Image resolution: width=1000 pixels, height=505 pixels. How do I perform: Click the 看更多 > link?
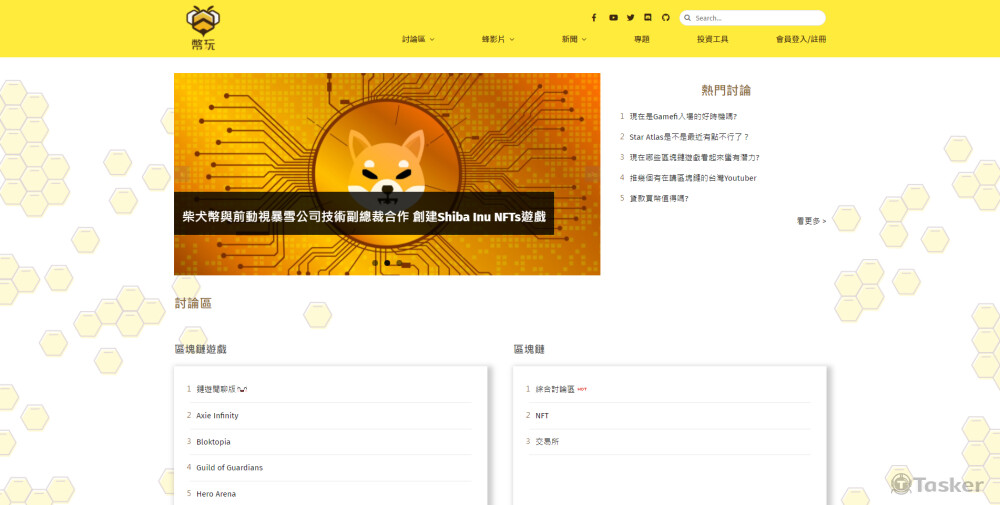tap(811, 221)
